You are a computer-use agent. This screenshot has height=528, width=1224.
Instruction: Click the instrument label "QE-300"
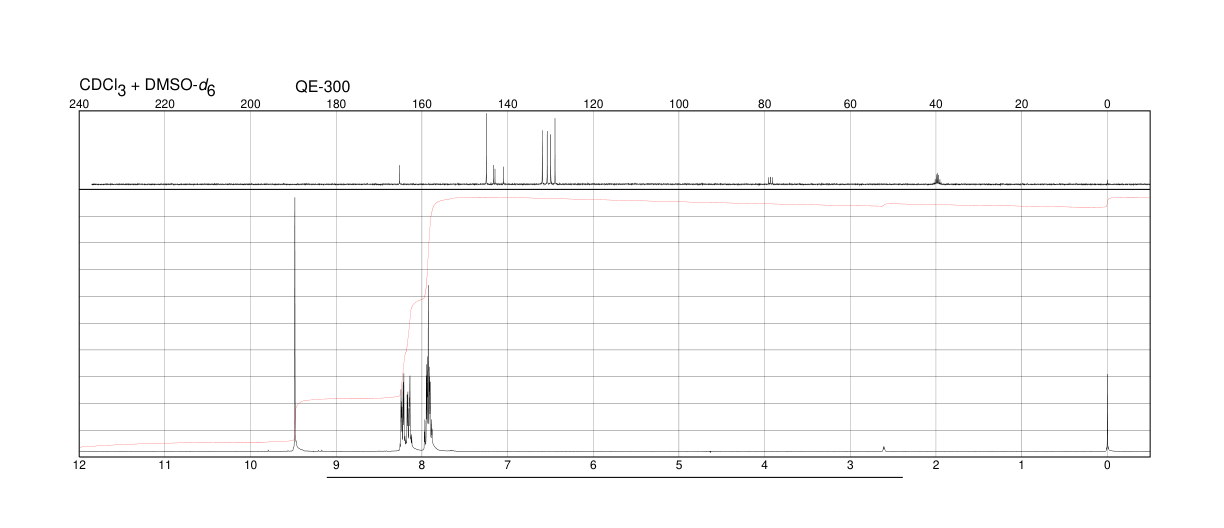click(x=323, y=88)
